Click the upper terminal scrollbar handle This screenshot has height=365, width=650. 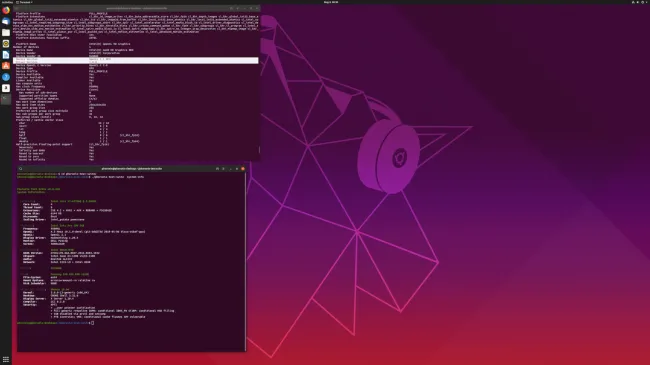tap(259, 149)
